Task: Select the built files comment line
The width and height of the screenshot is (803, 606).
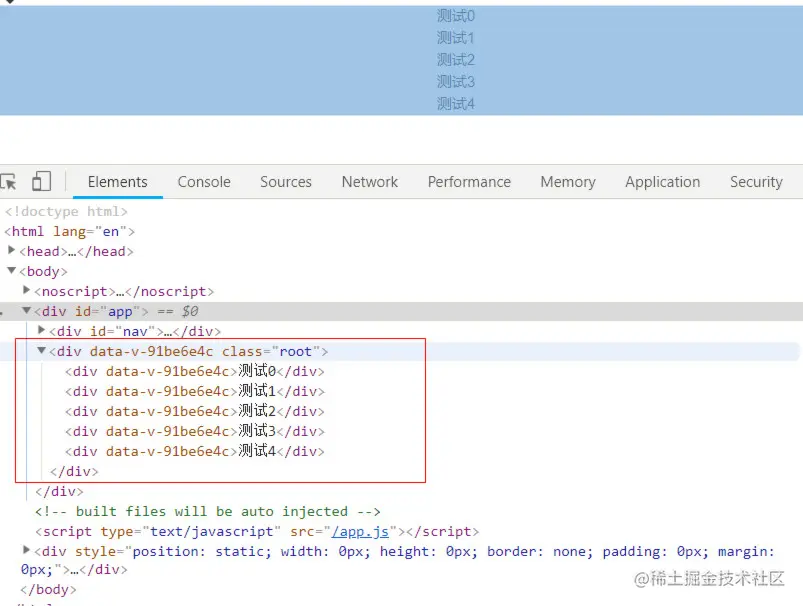Action: click(x=207, y=512)
